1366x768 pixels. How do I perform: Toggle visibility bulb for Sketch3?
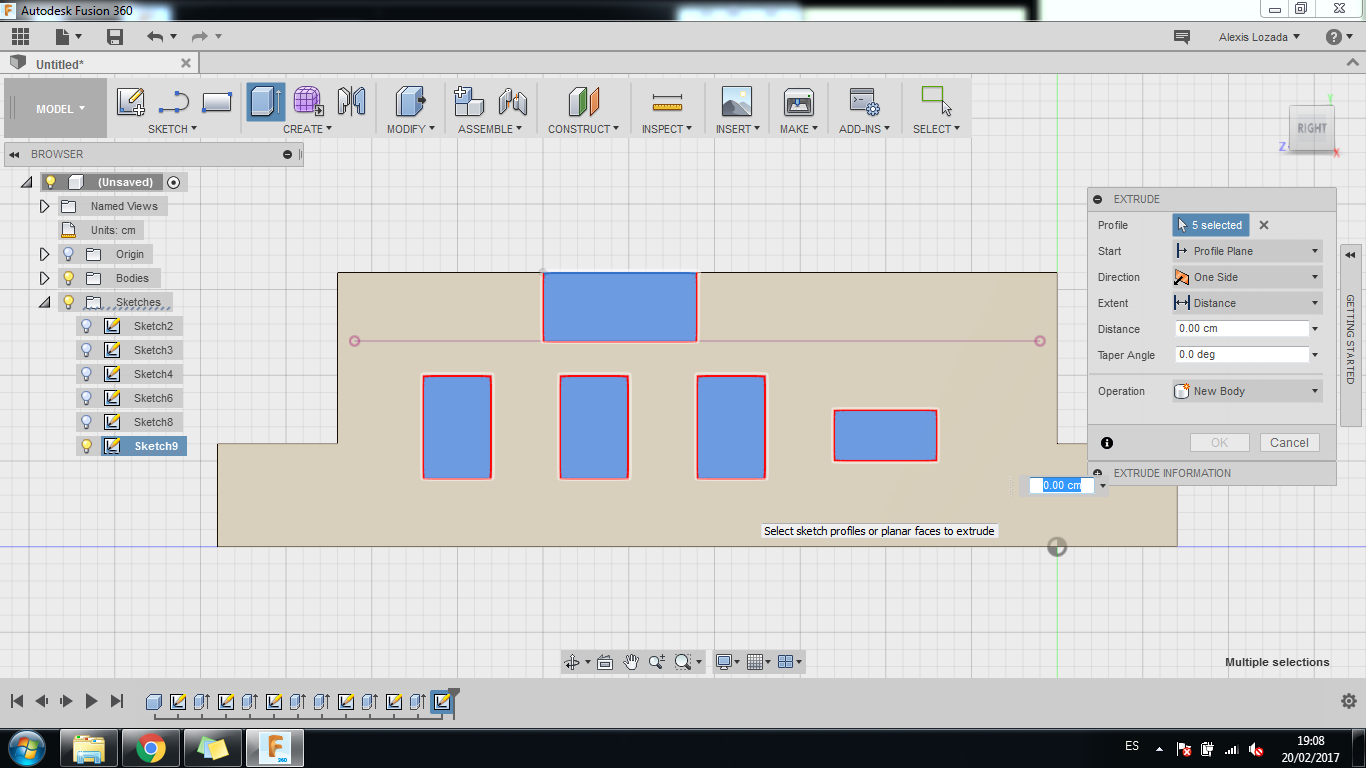pos(87,350)
